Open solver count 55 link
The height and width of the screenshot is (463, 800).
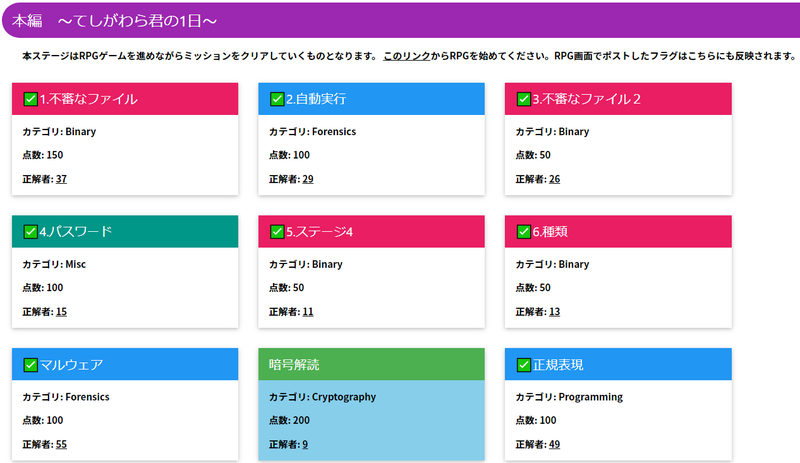point(61,445)
